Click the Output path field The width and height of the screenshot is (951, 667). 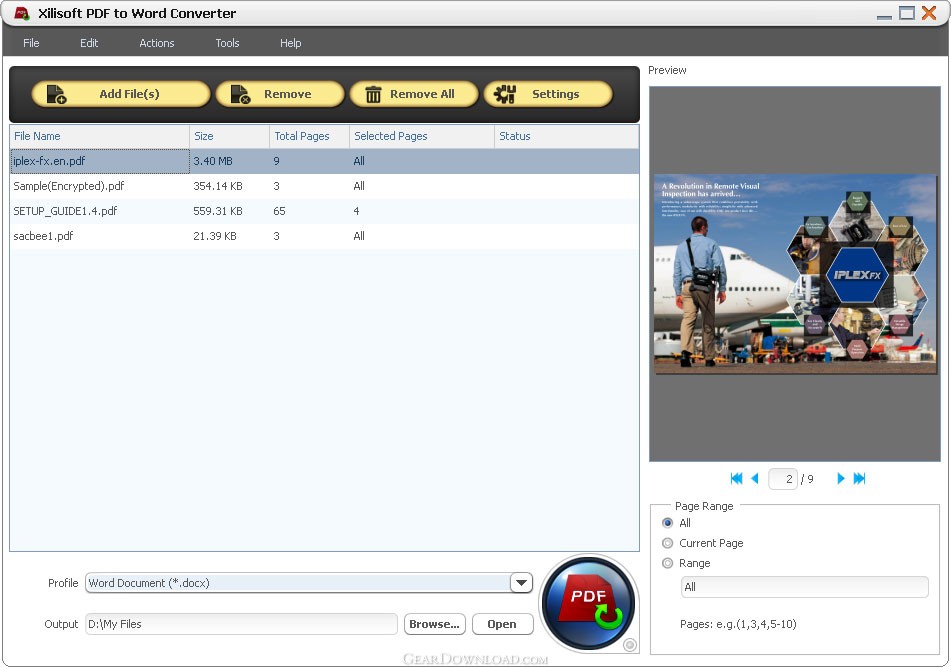pos(241,624)
